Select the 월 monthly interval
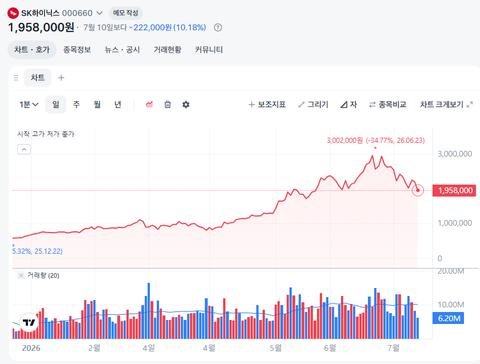The width and height of the screenshot is (480, 364). (x=97, y=105)
